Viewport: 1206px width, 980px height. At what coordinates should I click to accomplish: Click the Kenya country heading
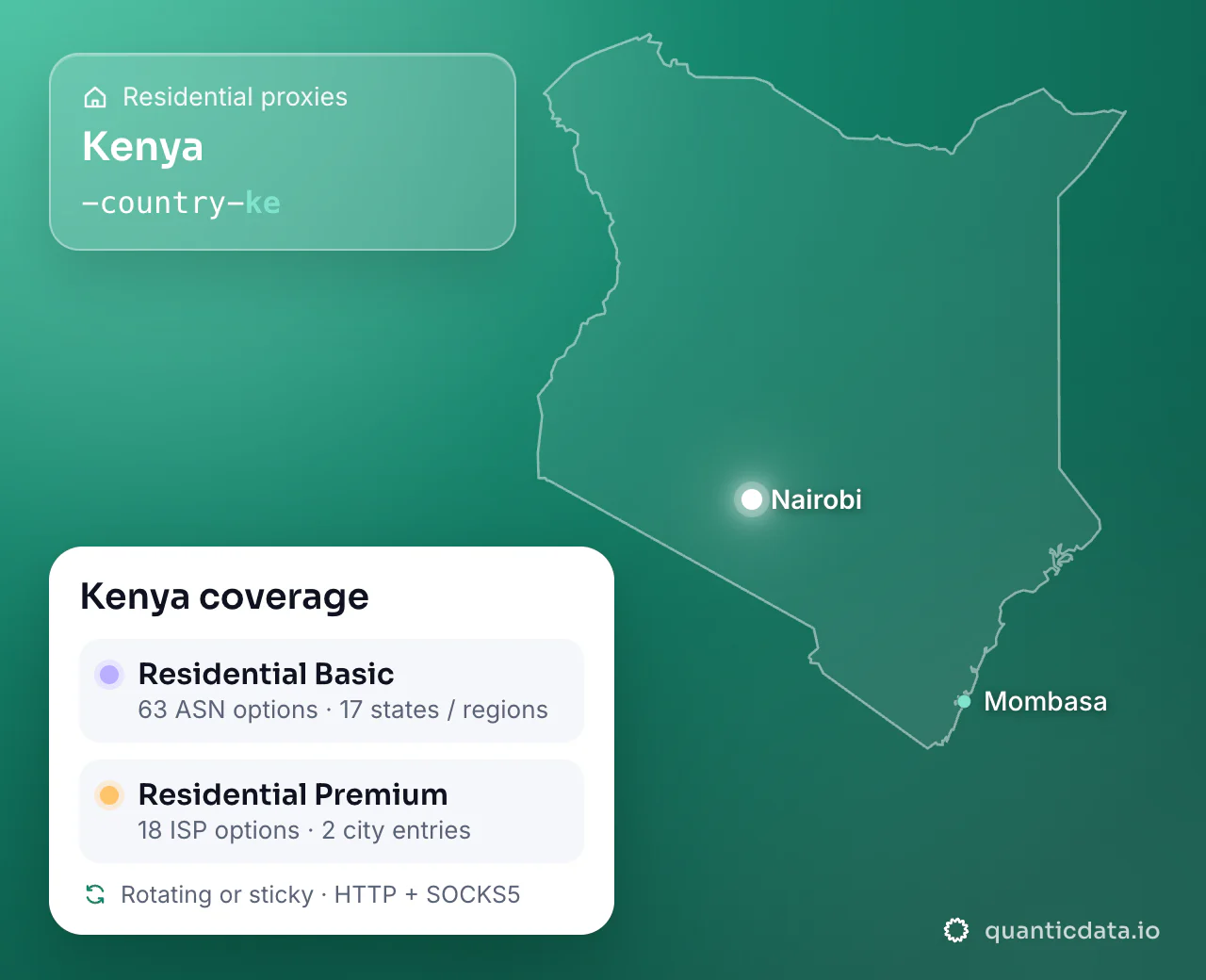click(x=142, y=146)
